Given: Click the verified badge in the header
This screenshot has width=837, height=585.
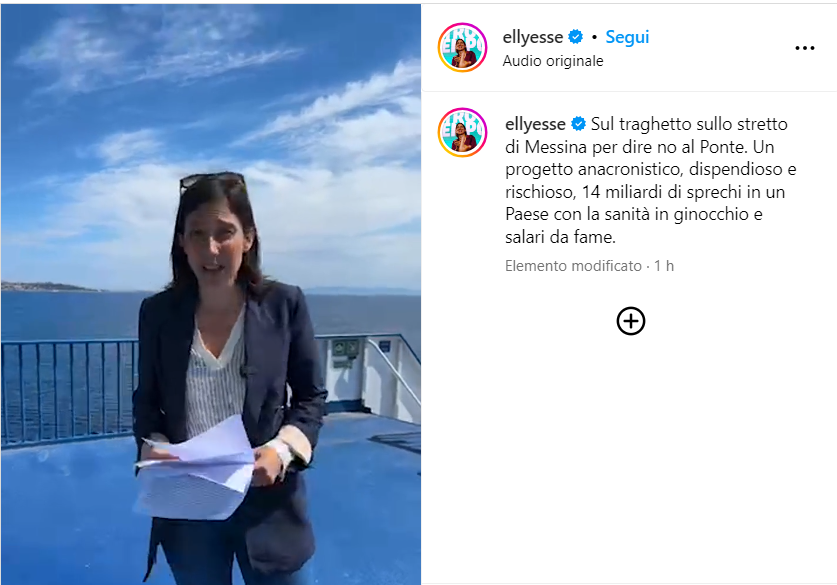Looking at the screenshot, I should tap(575, 37).
